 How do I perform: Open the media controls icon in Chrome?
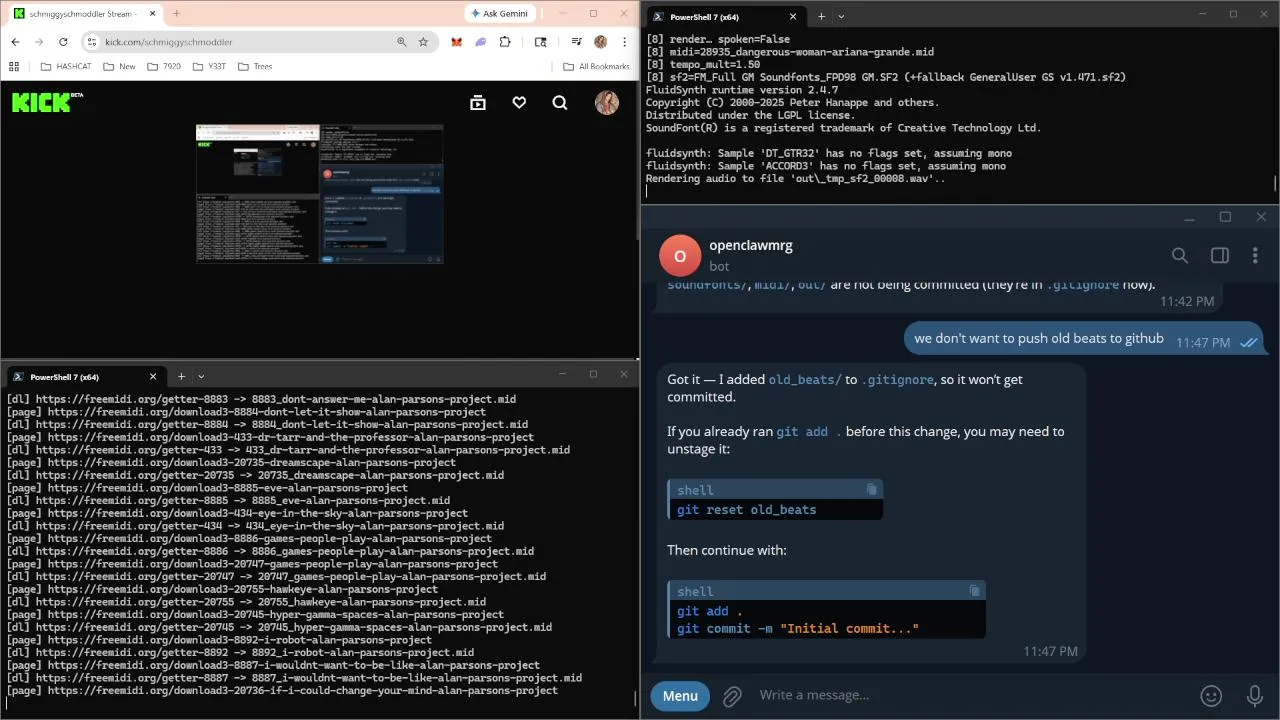(577, 42)
